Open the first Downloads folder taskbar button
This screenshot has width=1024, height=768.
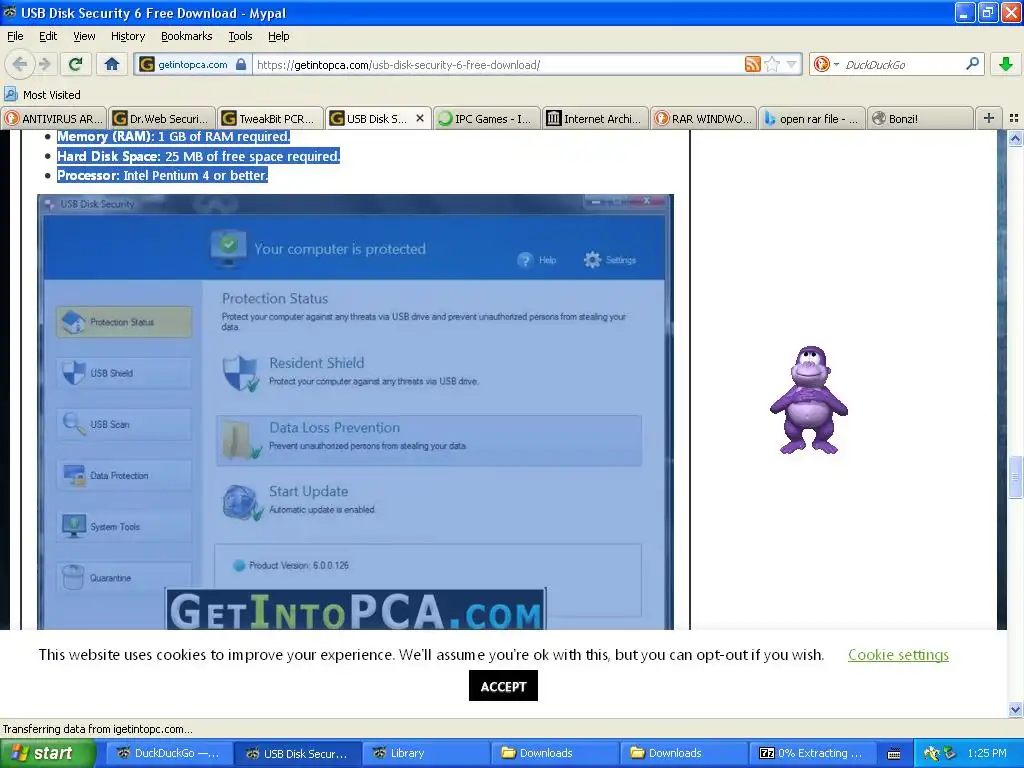click(554, 753)
